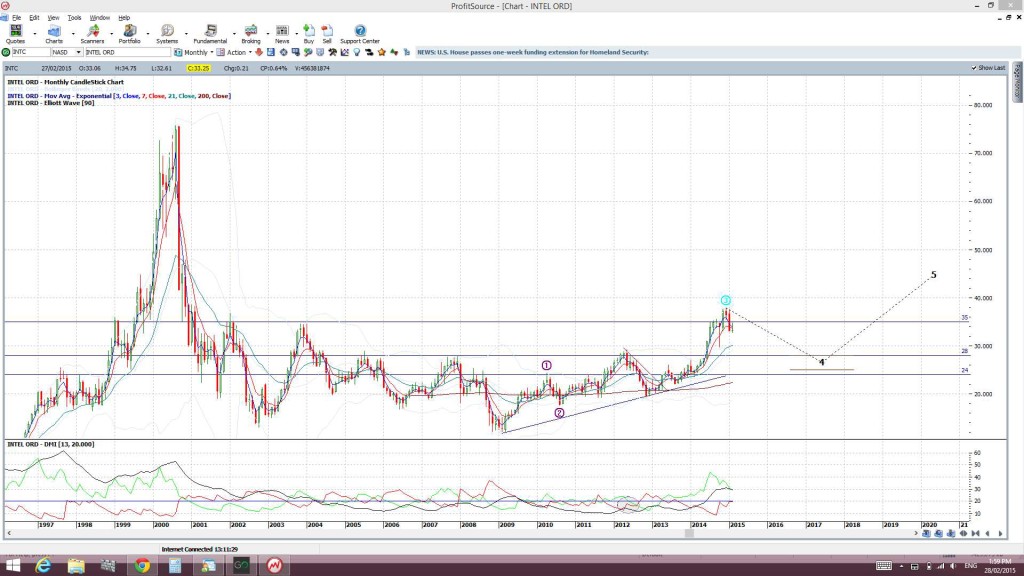Click the chart horizontal scrollbar thumb
The height and width of the screenshot is (576, 1024).
689,533
